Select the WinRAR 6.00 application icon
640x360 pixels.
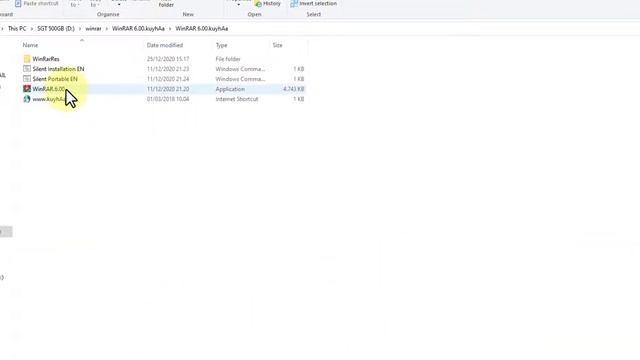pos(27,89)
